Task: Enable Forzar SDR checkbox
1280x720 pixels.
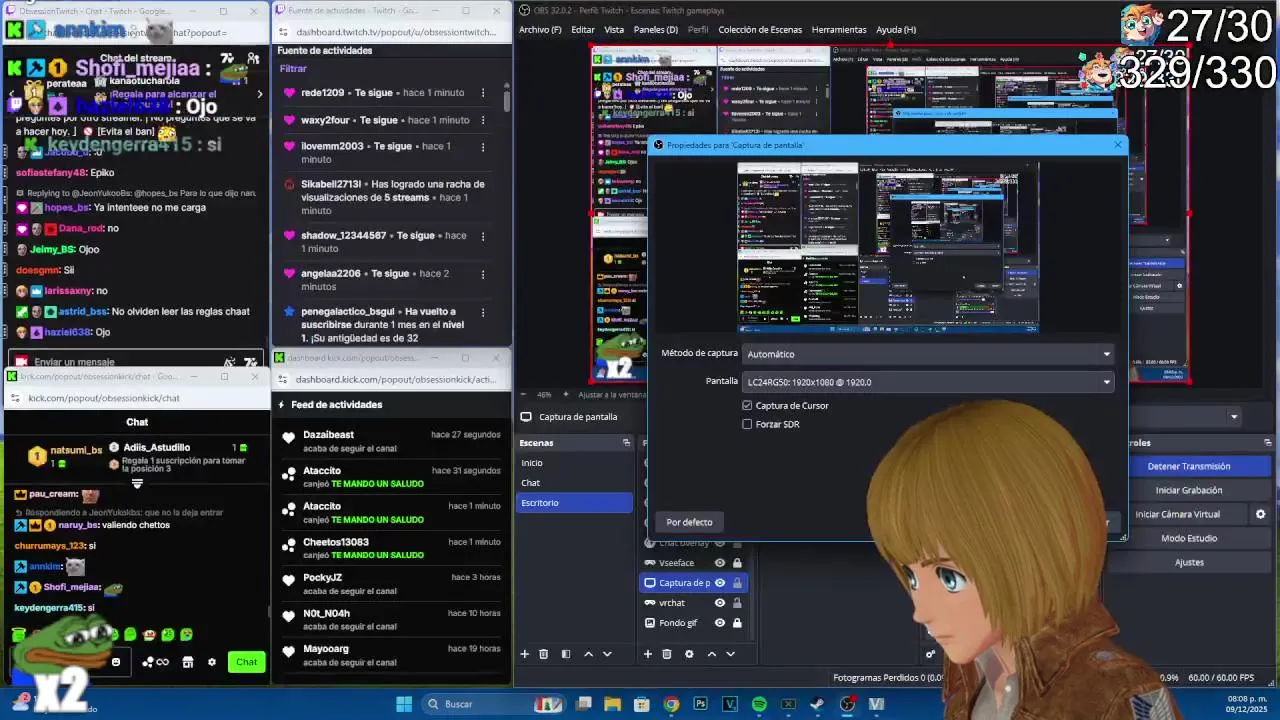Action: (747, 424)
